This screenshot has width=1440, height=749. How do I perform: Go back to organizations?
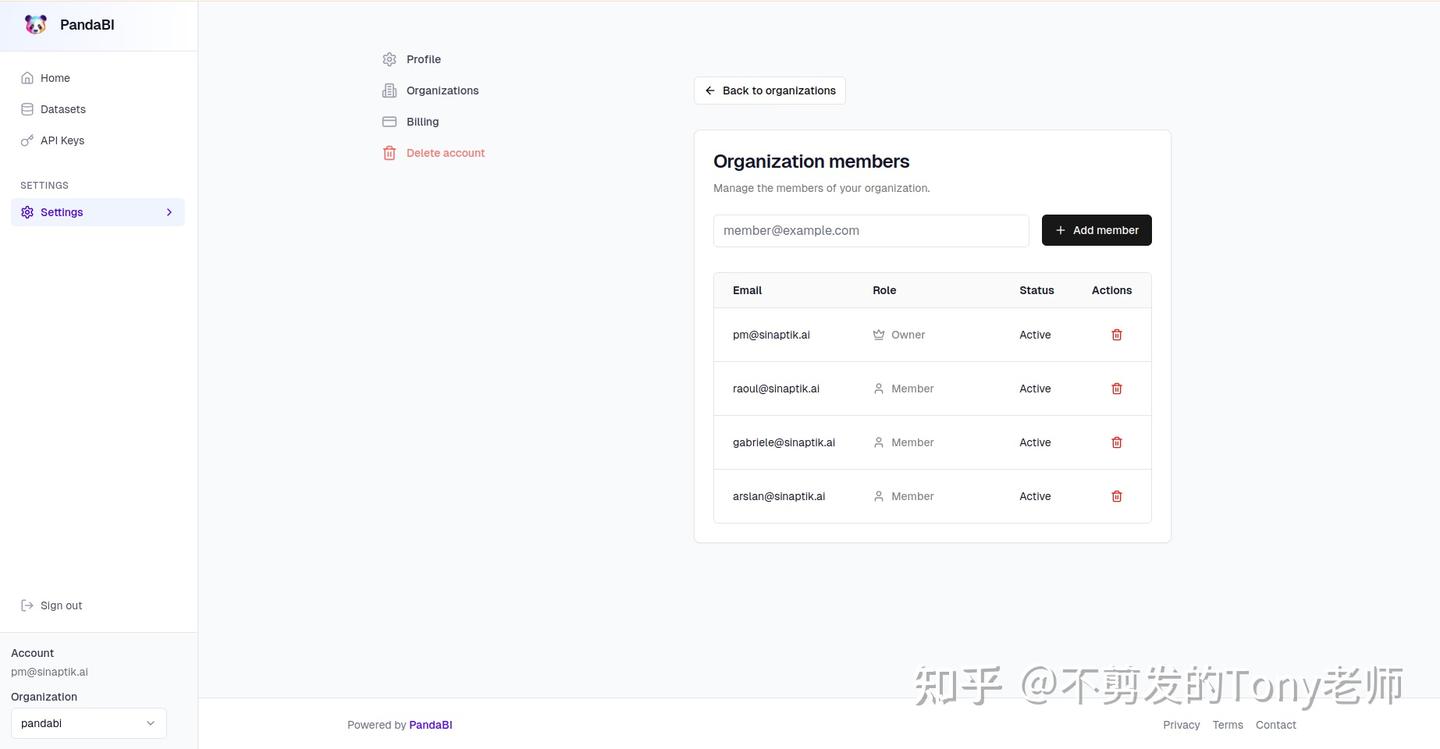click(770, 91)
